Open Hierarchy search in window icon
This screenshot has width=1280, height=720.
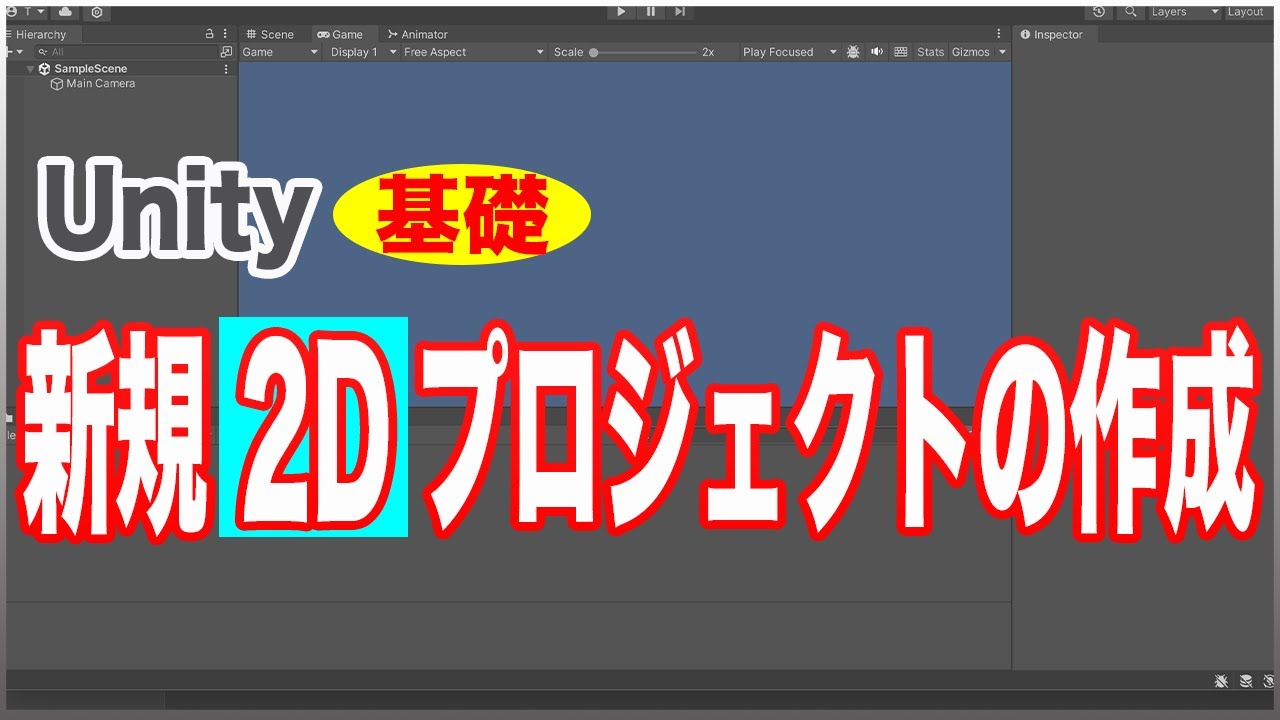click(226, 52)
